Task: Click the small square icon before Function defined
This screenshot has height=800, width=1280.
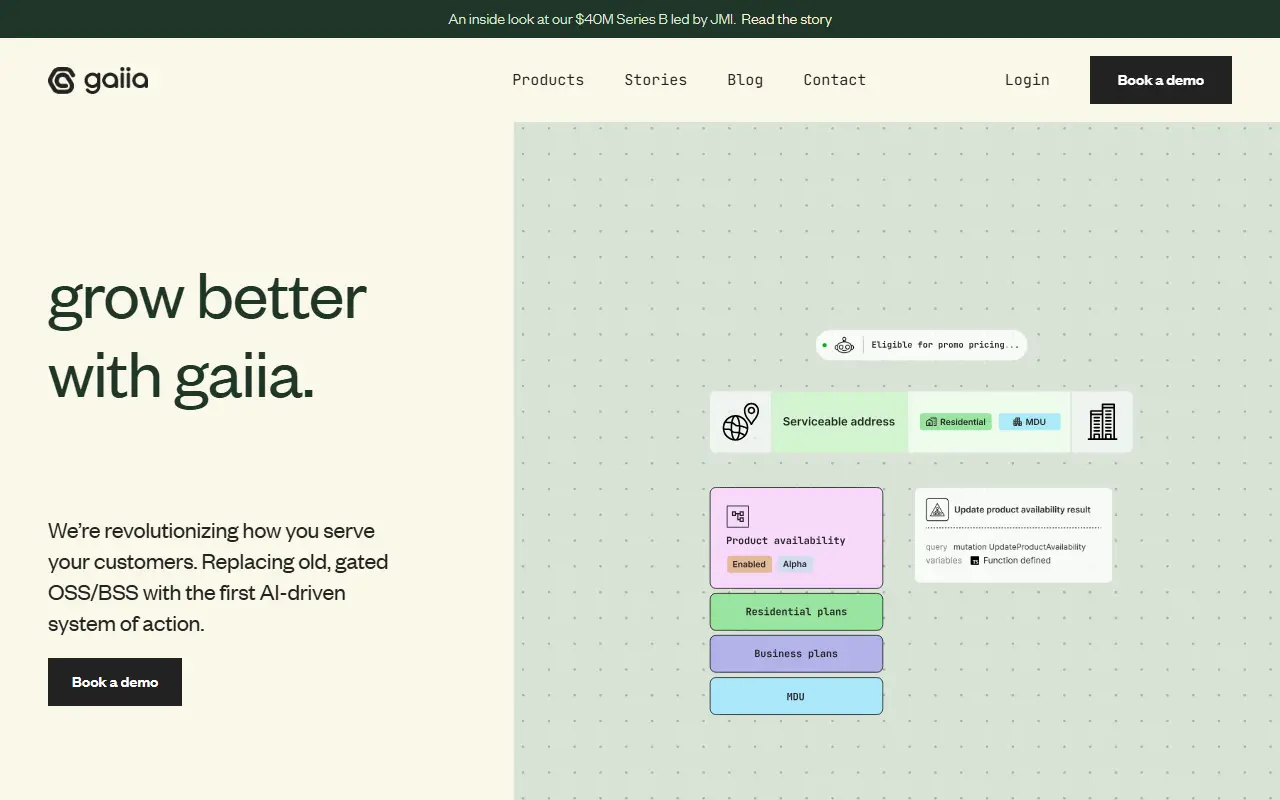Action: 975,561
